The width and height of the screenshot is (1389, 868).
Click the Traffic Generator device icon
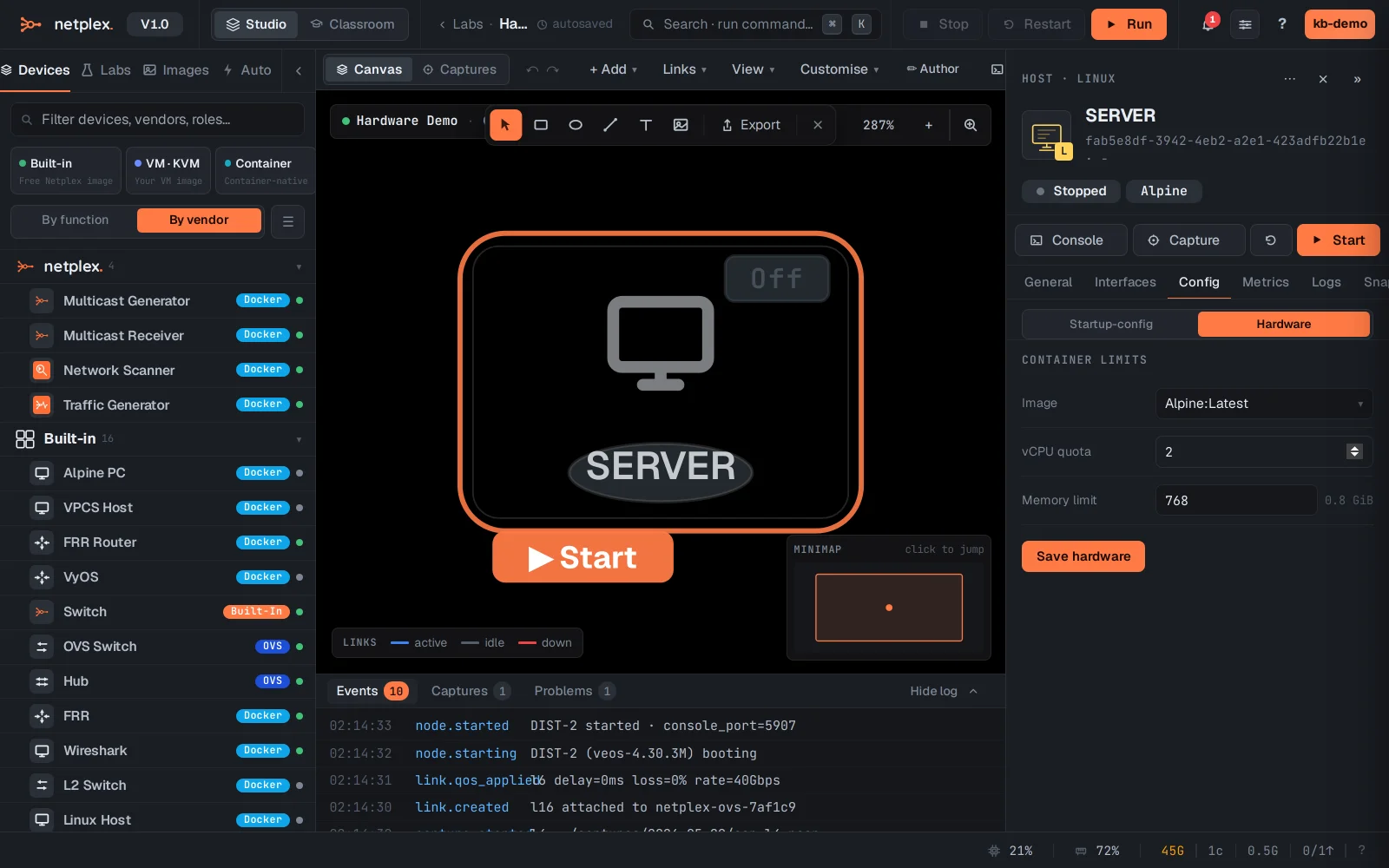click(x=41, y=405)
